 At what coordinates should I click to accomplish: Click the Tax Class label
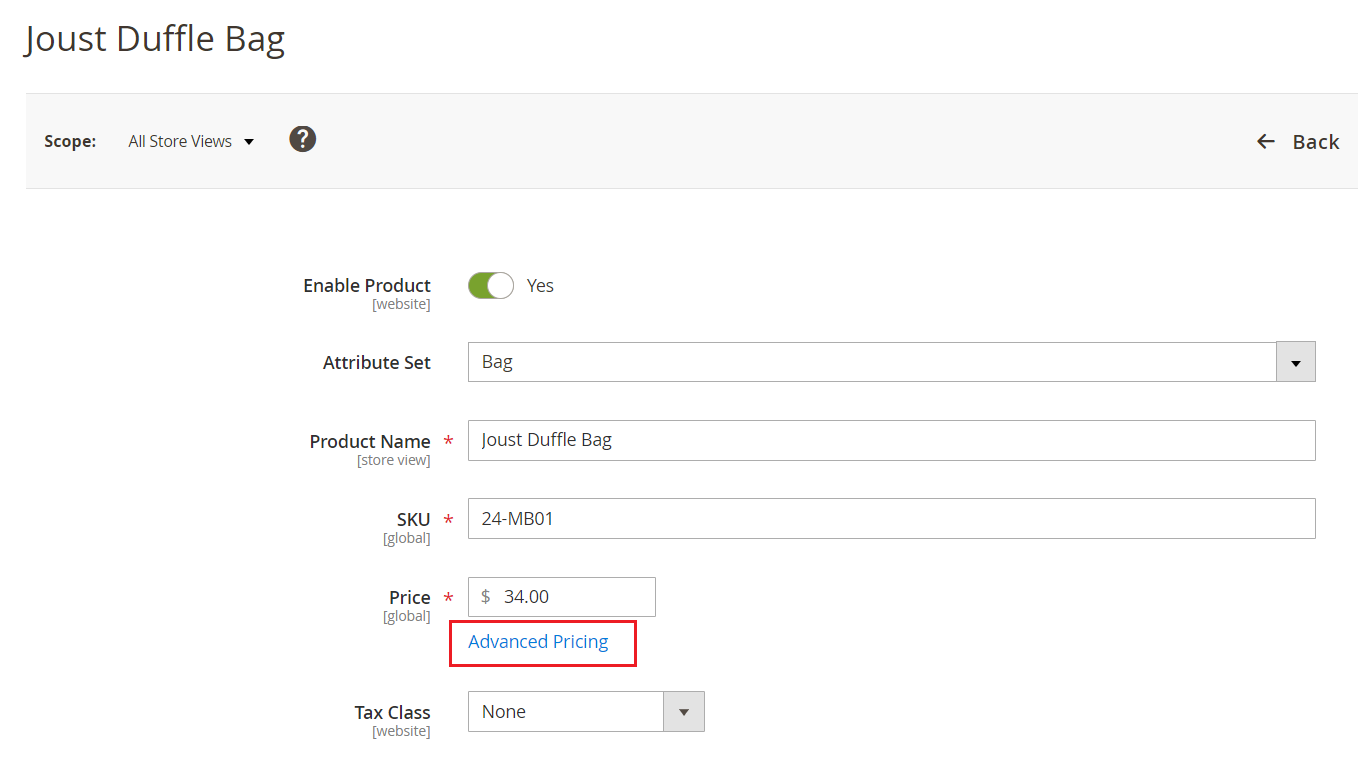coord(392,713)
